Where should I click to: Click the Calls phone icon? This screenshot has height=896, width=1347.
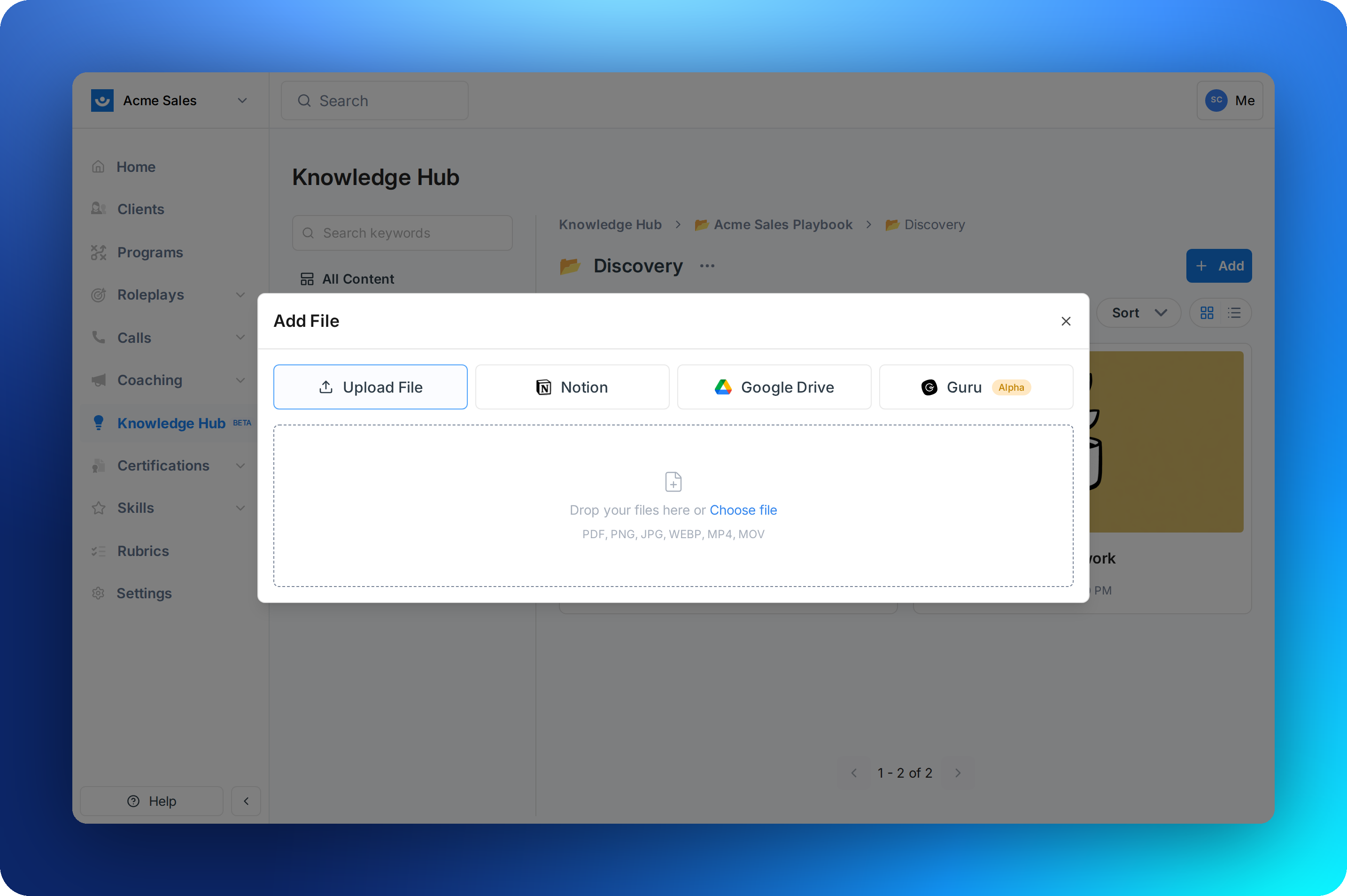tap(98, 337)
